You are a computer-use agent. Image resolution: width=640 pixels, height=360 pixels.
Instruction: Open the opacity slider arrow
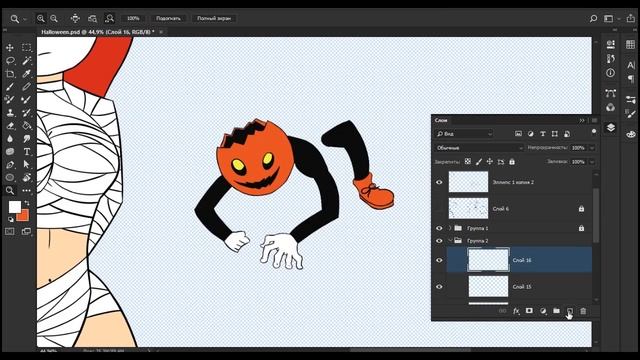tap(592, 148)
